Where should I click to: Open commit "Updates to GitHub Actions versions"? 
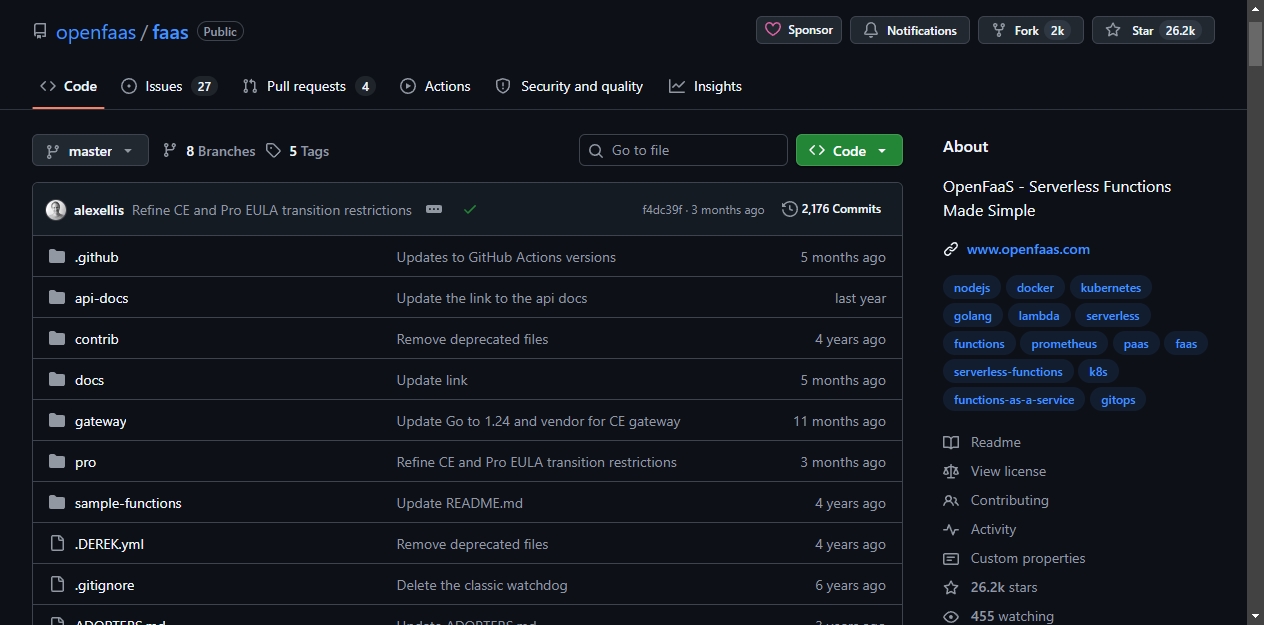pyautogui.click(x=506, y=257)
